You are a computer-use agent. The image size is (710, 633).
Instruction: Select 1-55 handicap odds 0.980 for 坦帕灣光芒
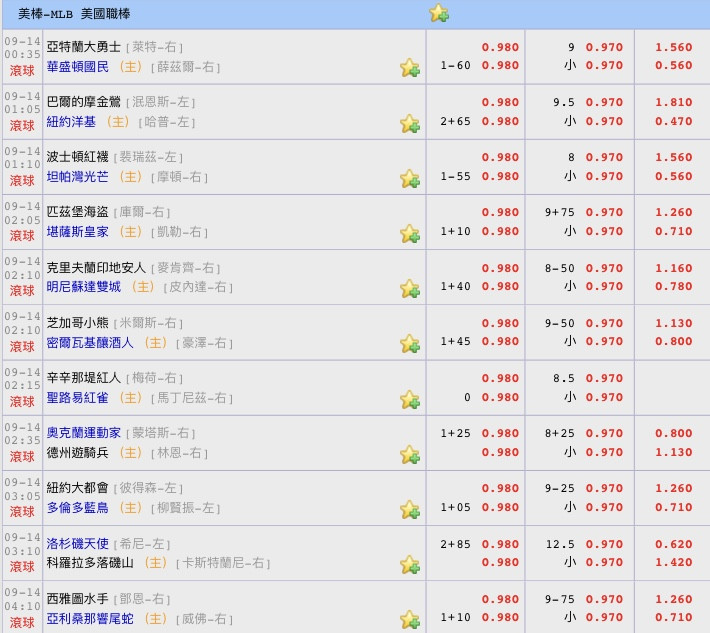click(500, 176)
